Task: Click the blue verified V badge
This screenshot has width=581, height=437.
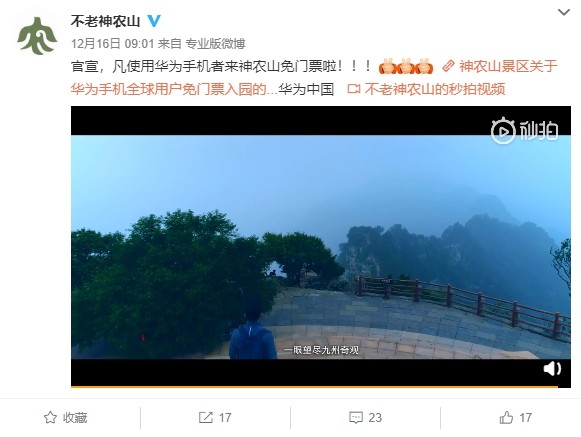Action: point(154,21)
